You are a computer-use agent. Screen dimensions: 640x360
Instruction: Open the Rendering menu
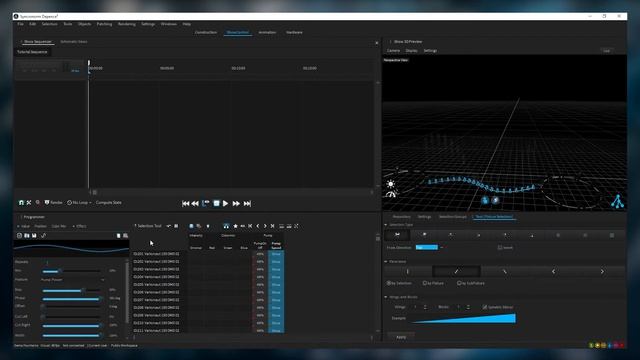coord(127,24)
